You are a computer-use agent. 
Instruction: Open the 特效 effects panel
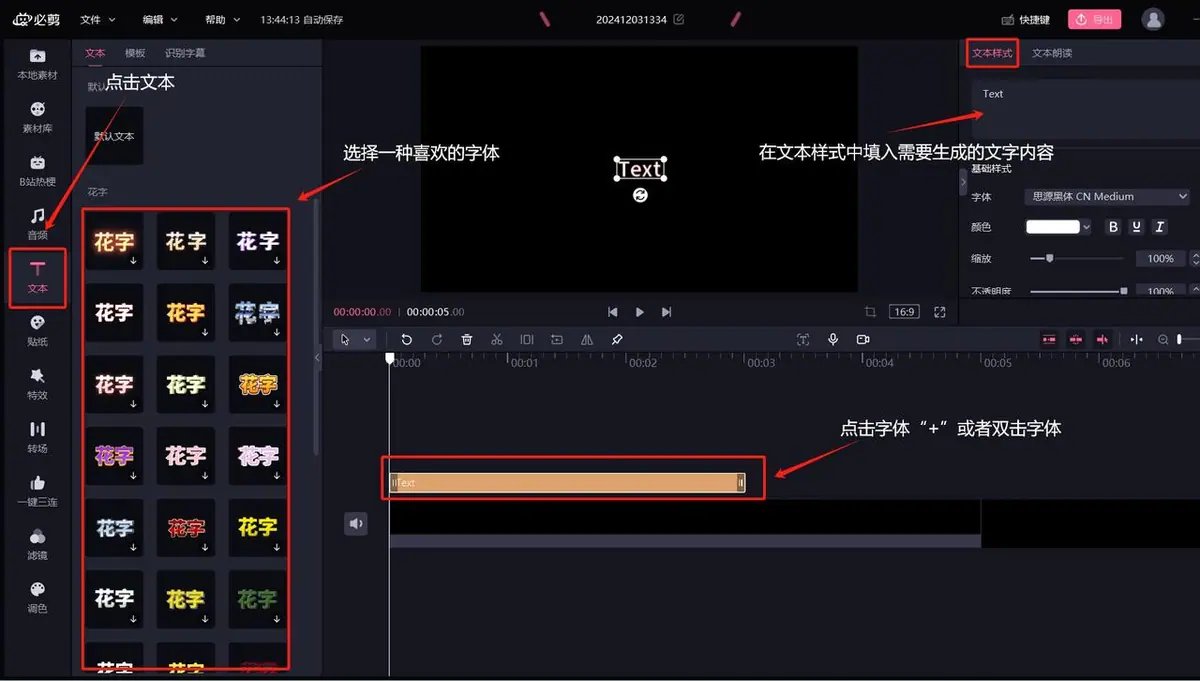(37, 383)
